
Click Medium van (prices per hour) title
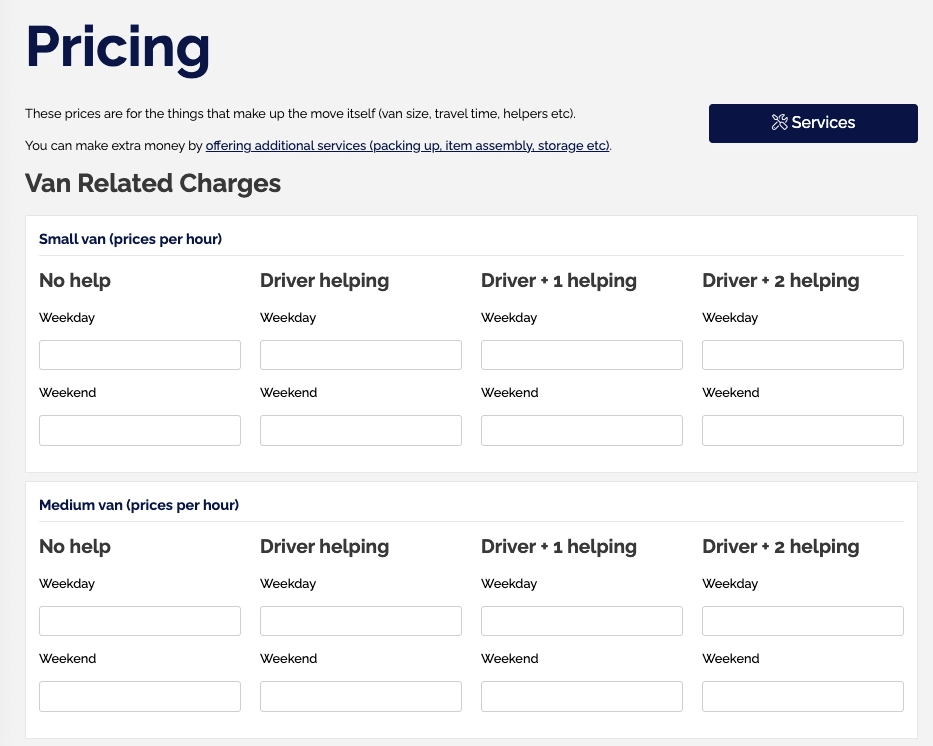pyautogui.click(x=139, y=505)
